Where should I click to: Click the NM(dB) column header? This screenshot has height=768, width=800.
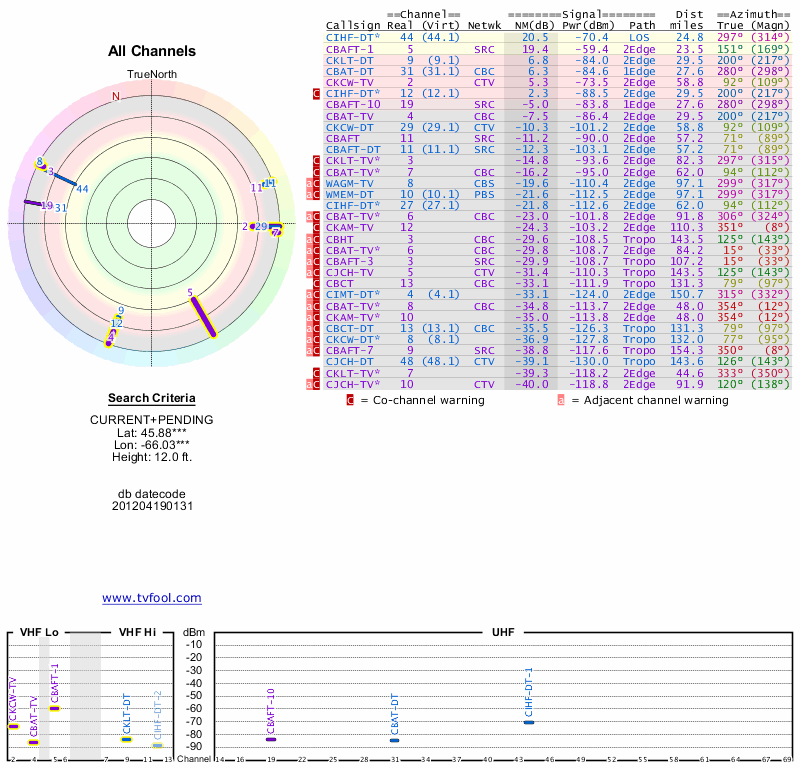coord(530,25)
